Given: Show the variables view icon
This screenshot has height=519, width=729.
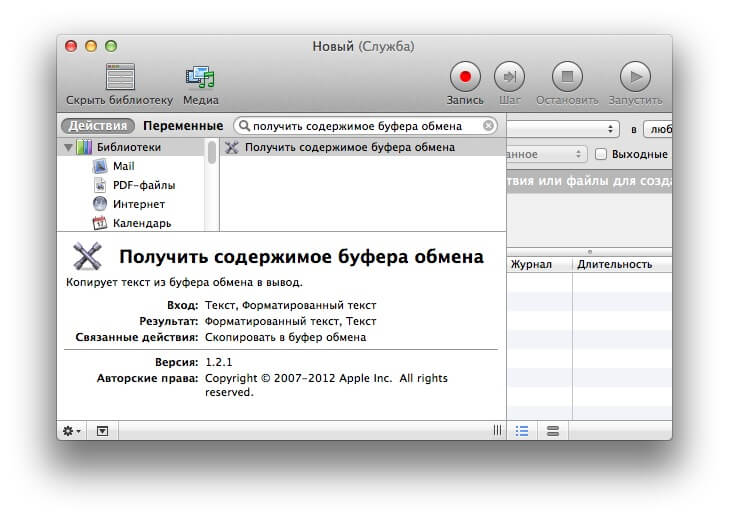Looking at the screenshot, I should coord(553,431).
